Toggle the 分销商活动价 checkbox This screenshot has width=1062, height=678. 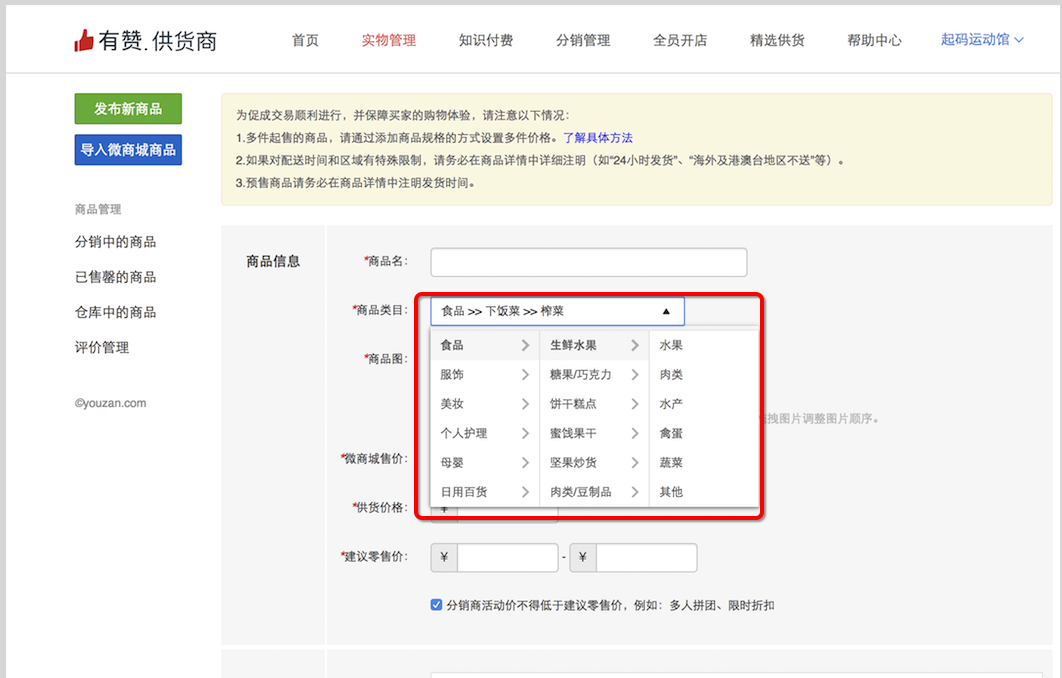[436, 605]
